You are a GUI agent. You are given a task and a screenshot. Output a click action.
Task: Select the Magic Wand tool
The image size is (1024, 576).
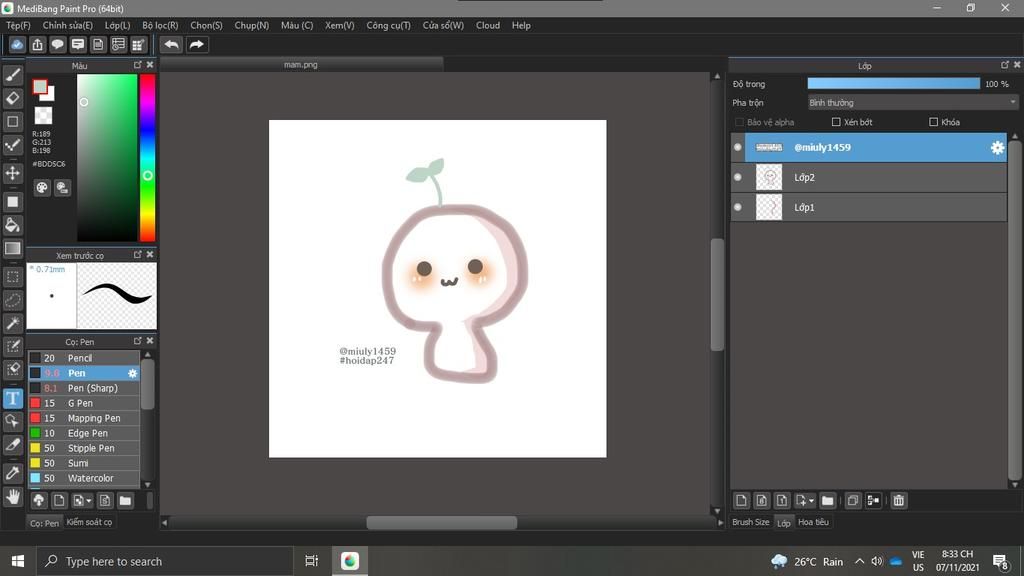[x=12, y=323]
